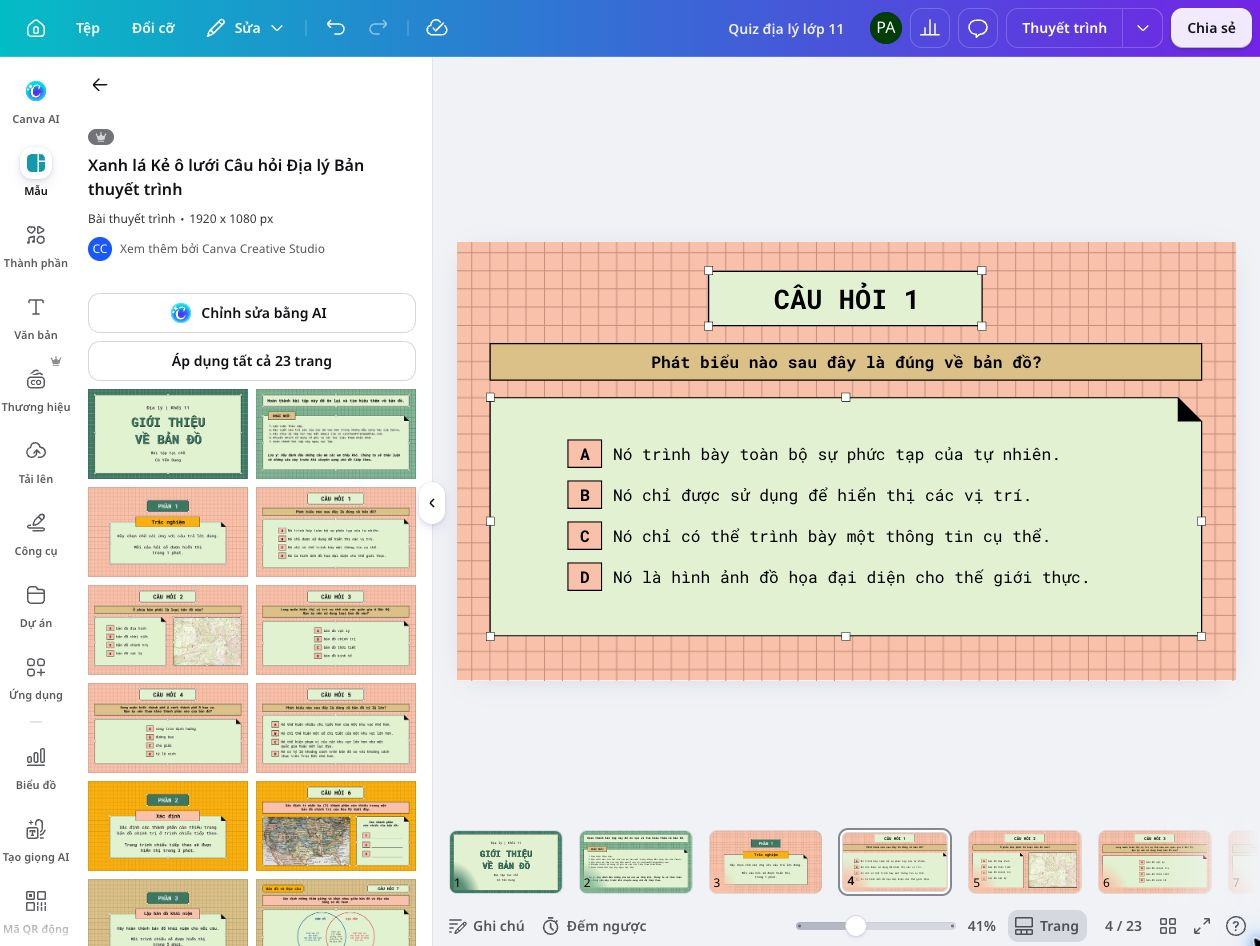Go back with the panel arrow
This screenshot has width=1260, height=946.
pyautogui.click(x=100, y=85)
